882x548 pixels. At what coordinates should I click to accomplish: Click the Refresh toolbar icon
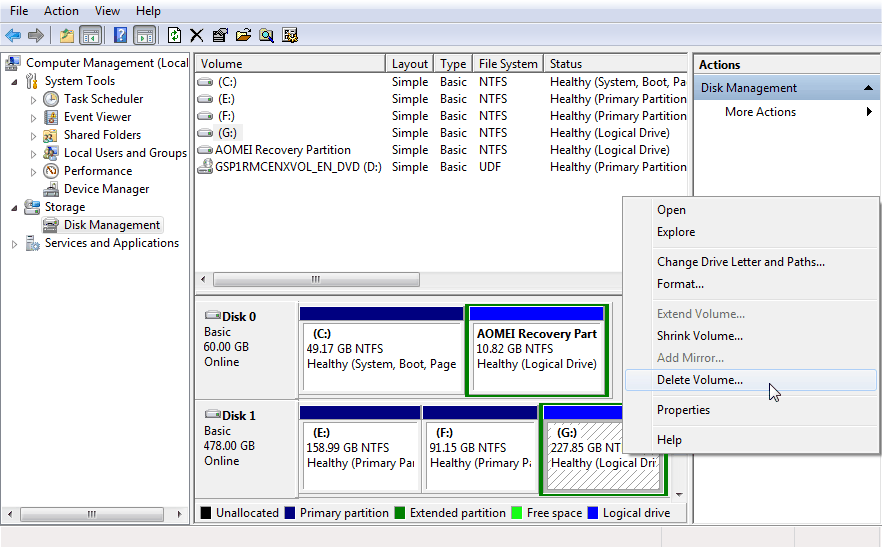coord(174,35)
